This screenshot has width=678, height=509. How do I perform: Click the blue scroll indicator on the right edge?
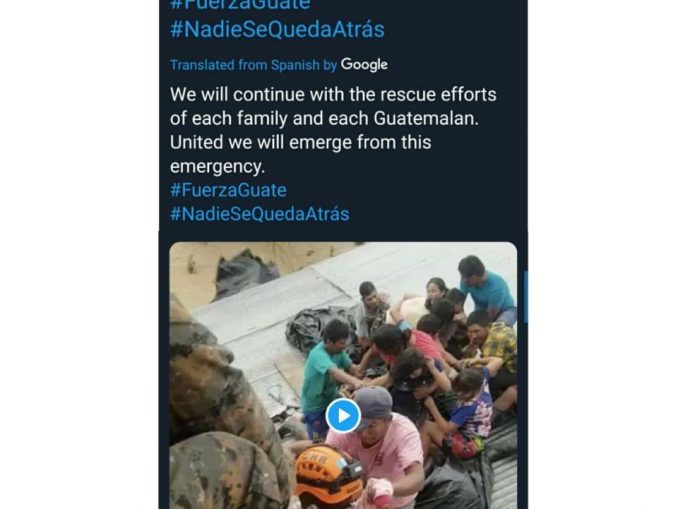pos(525,297)
